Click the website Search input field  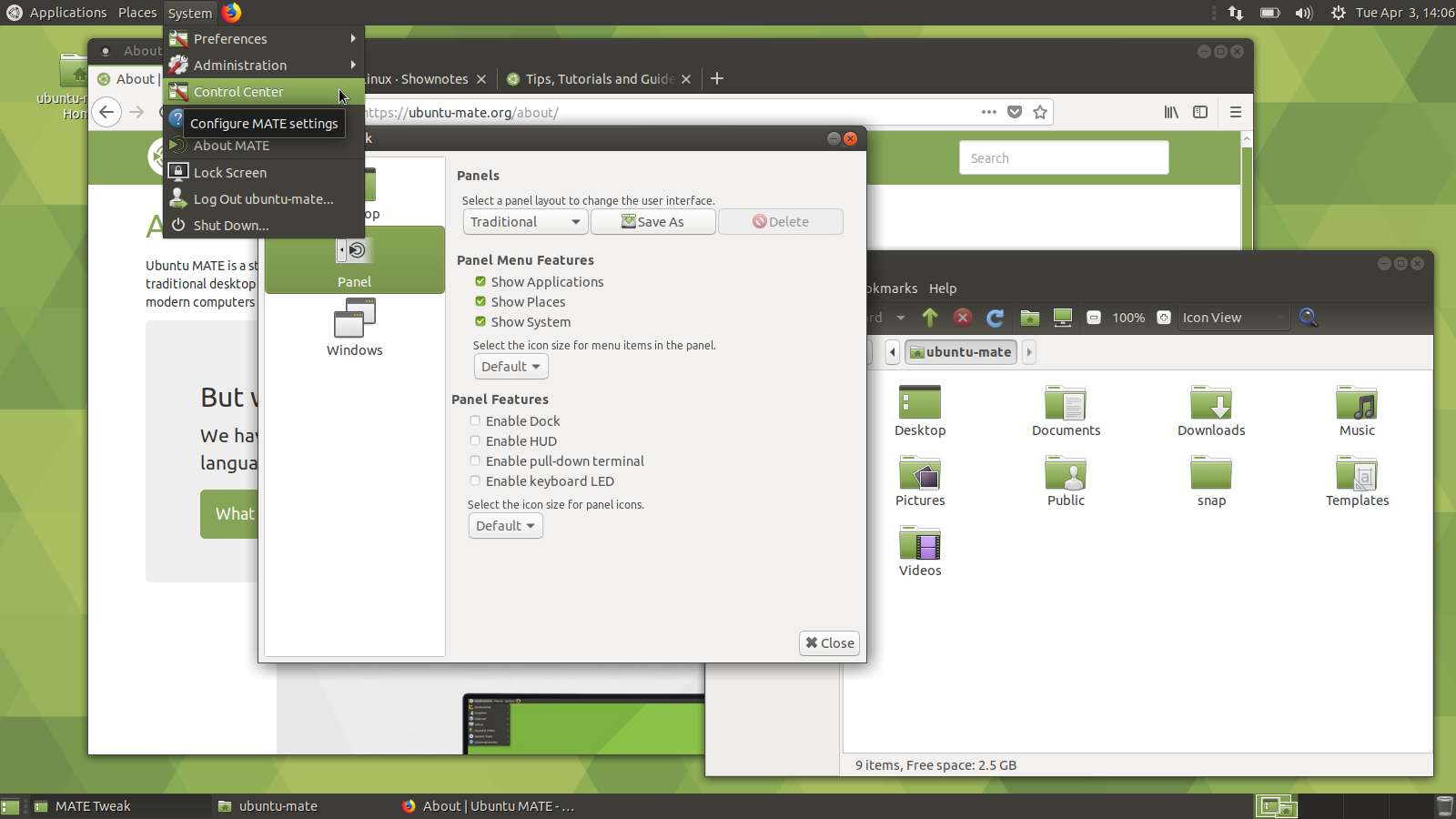pos(1064,157)
